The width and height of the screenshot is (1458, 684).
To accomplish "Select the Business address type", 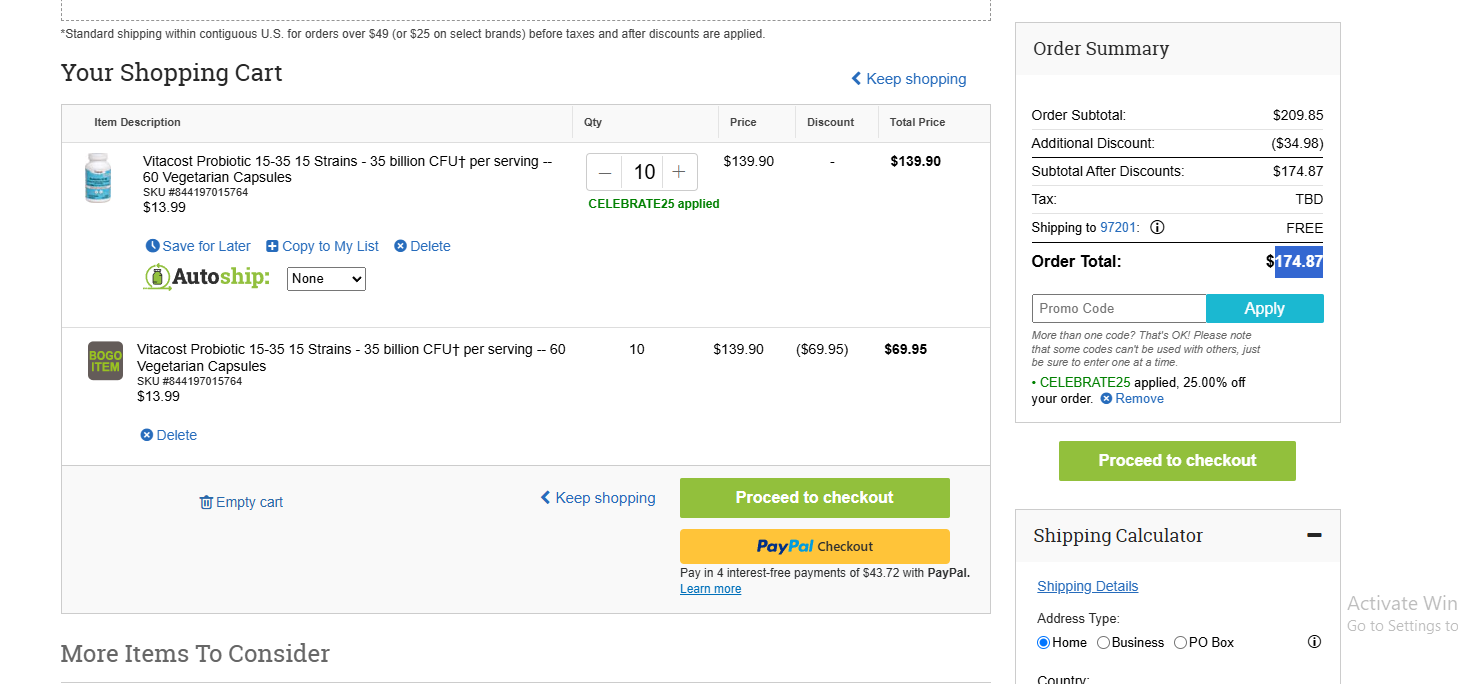I will click(x=1104, y=642).
